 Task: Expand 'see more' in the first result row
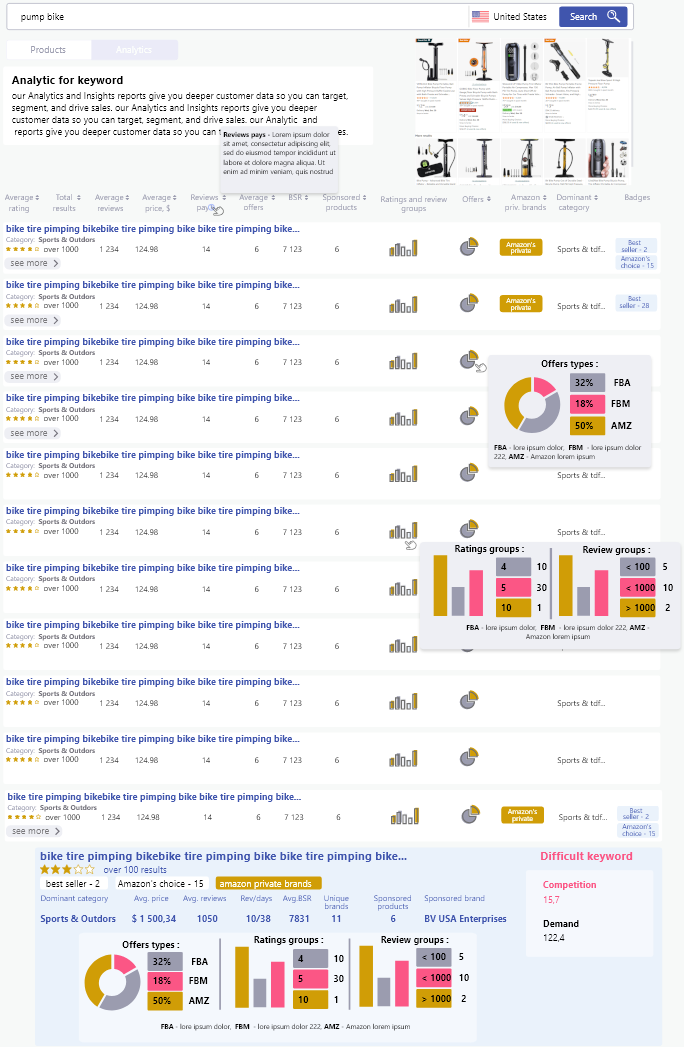(33, 264)
